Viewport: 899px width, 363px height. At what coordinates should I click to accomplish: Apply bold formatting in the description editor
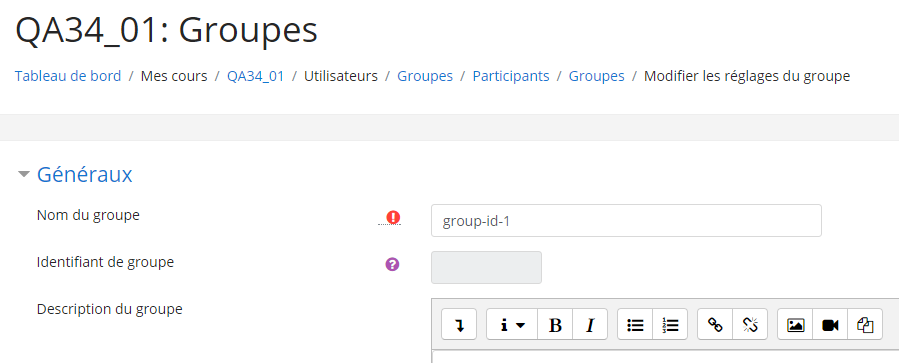tap(555, 325)
